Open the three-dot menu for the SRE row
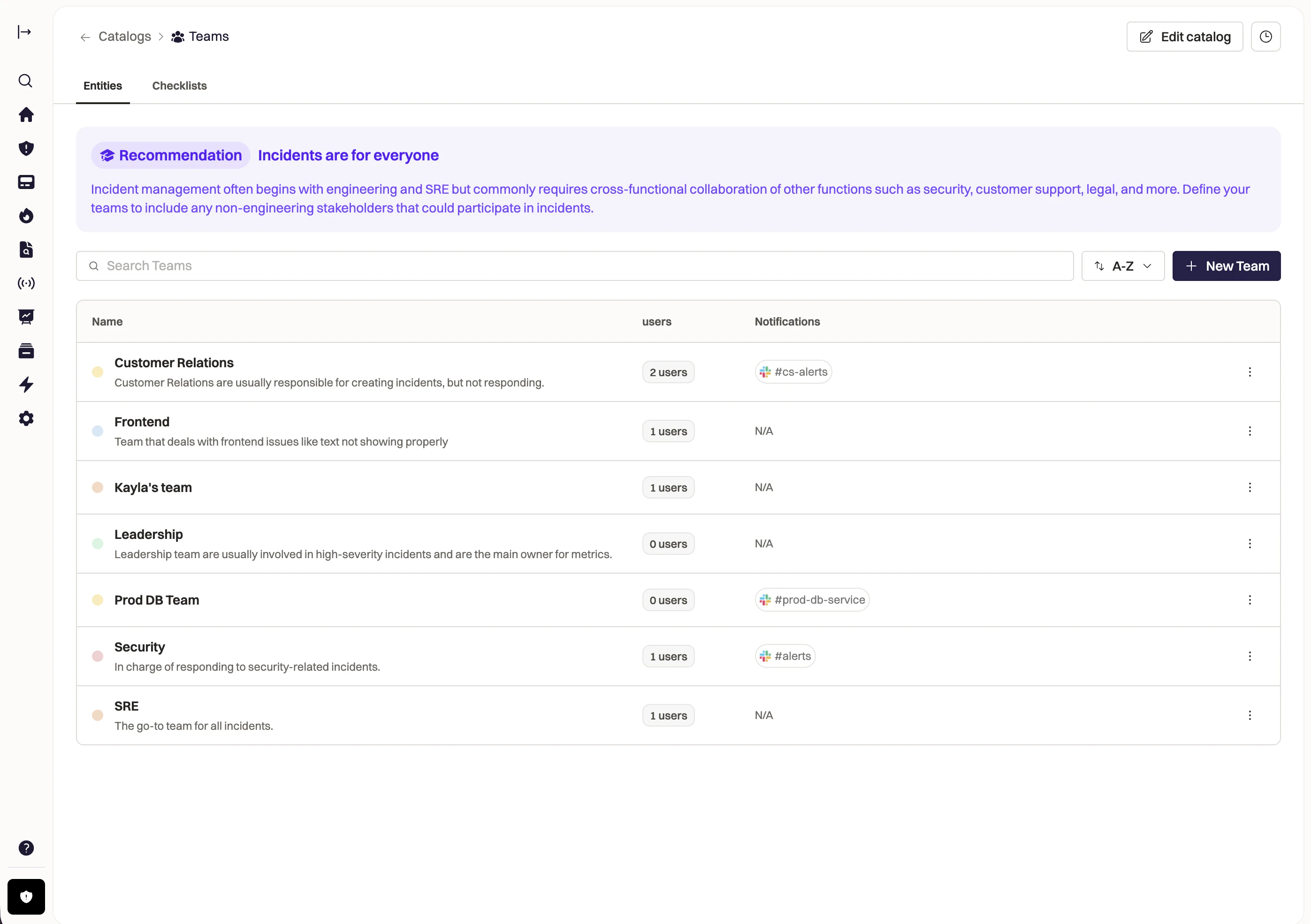This screenshot has width=1311, height=924. pyautogui.click(x=1250, y=716)
